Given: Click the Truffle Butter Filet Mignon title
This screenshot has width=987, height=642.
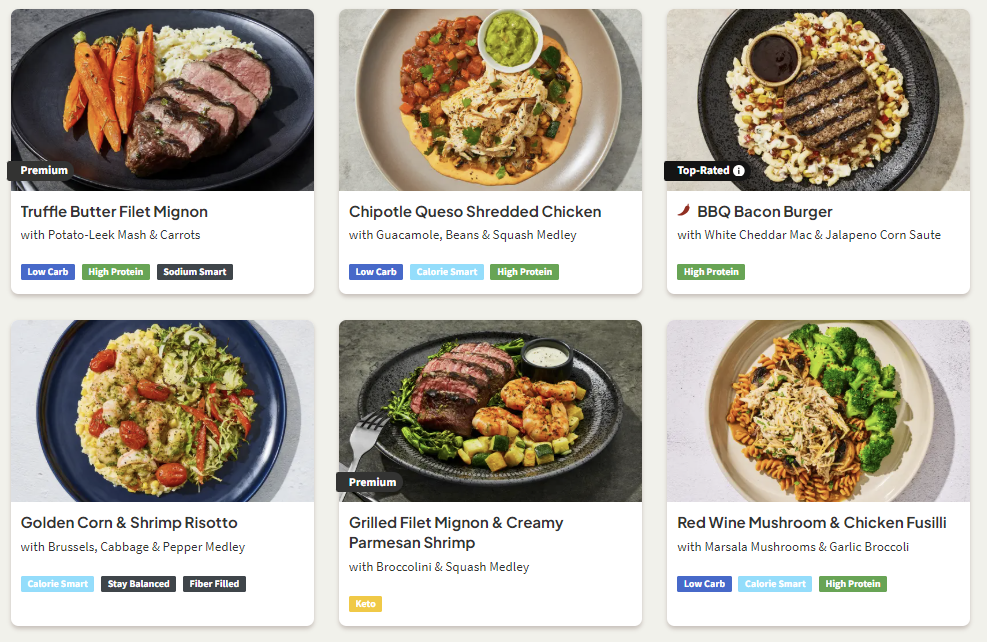Looking at the screenshot, I should [114, 212].
